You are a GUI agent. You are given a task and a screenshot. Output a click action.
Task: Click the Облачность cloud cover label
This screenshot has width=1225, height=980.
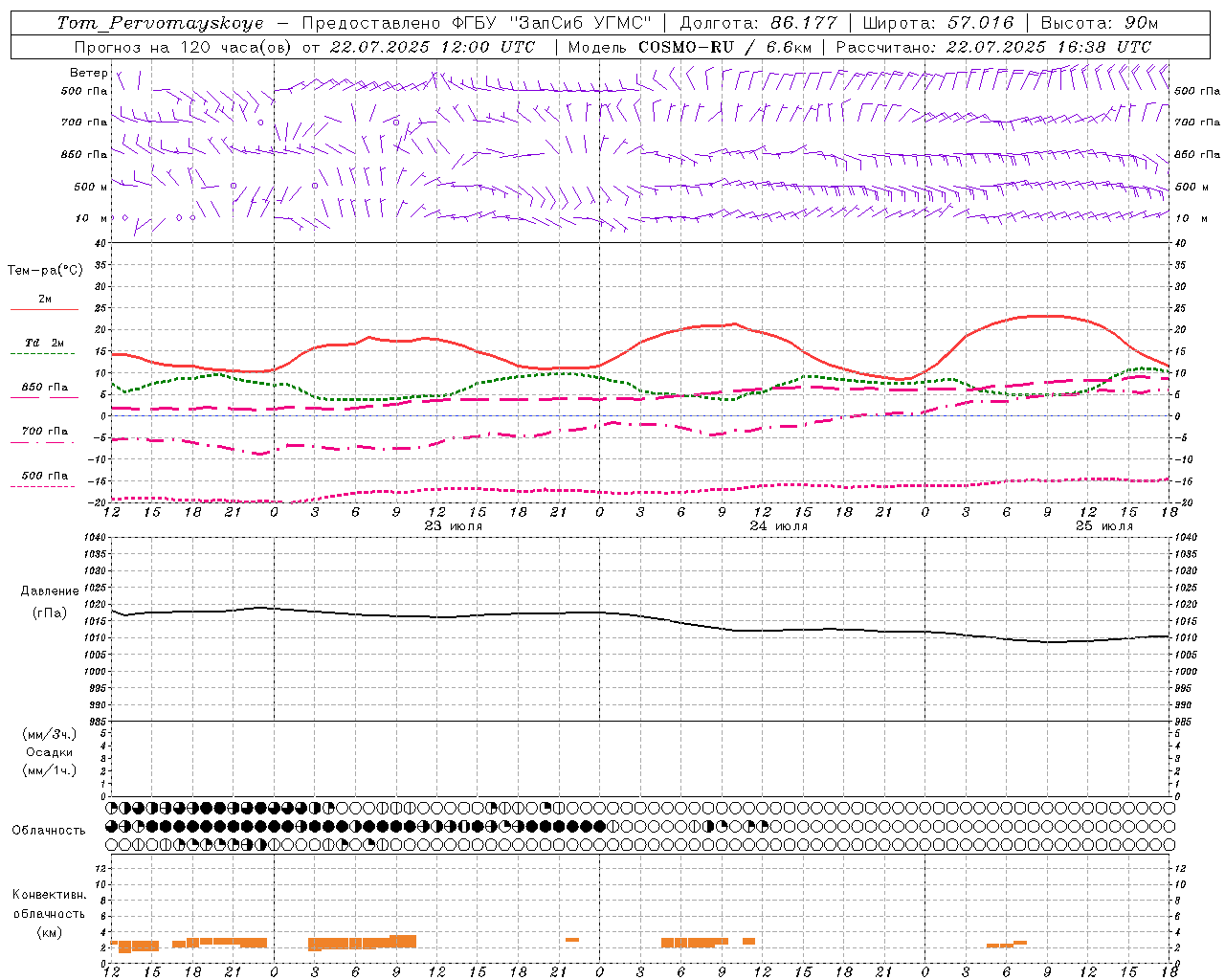pos(49,831)
